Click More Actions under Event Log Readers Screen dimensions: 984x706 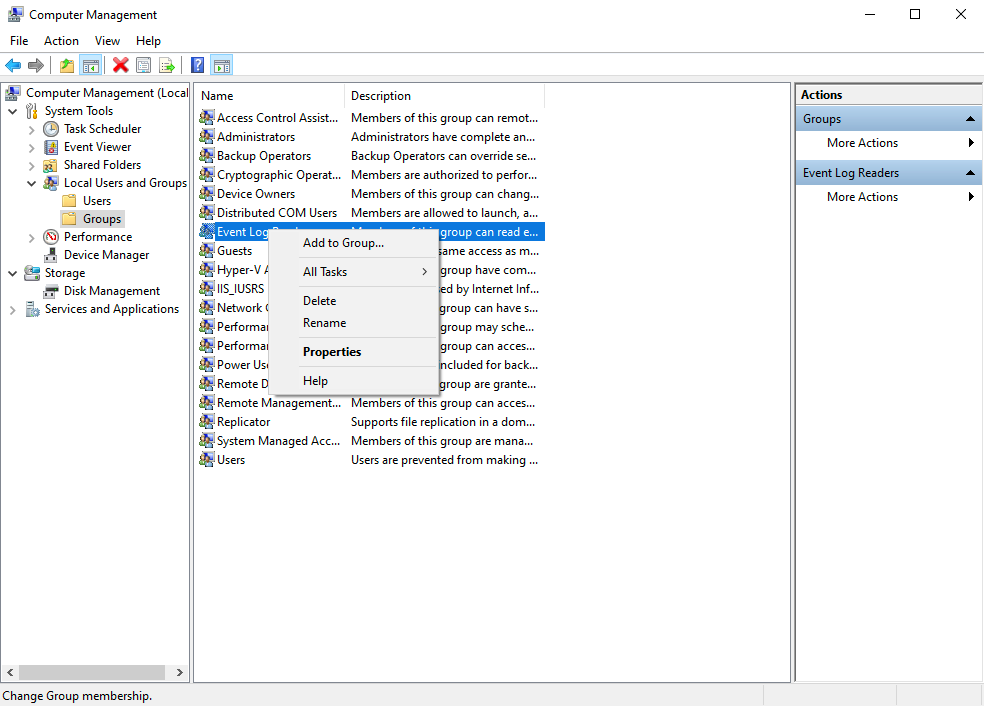coord(862,197)
